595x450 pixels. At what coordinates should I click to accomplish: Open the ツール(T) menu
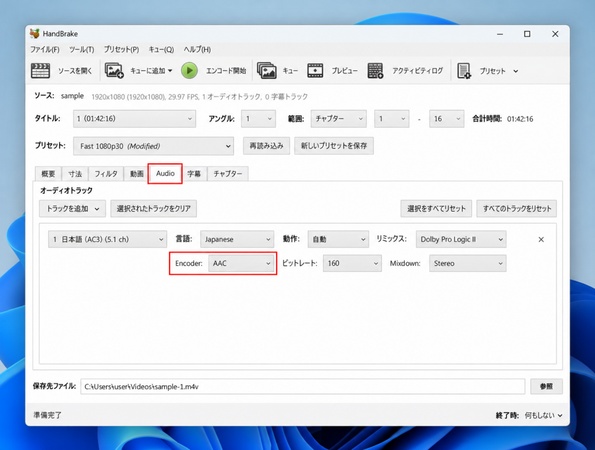(82, 50)
